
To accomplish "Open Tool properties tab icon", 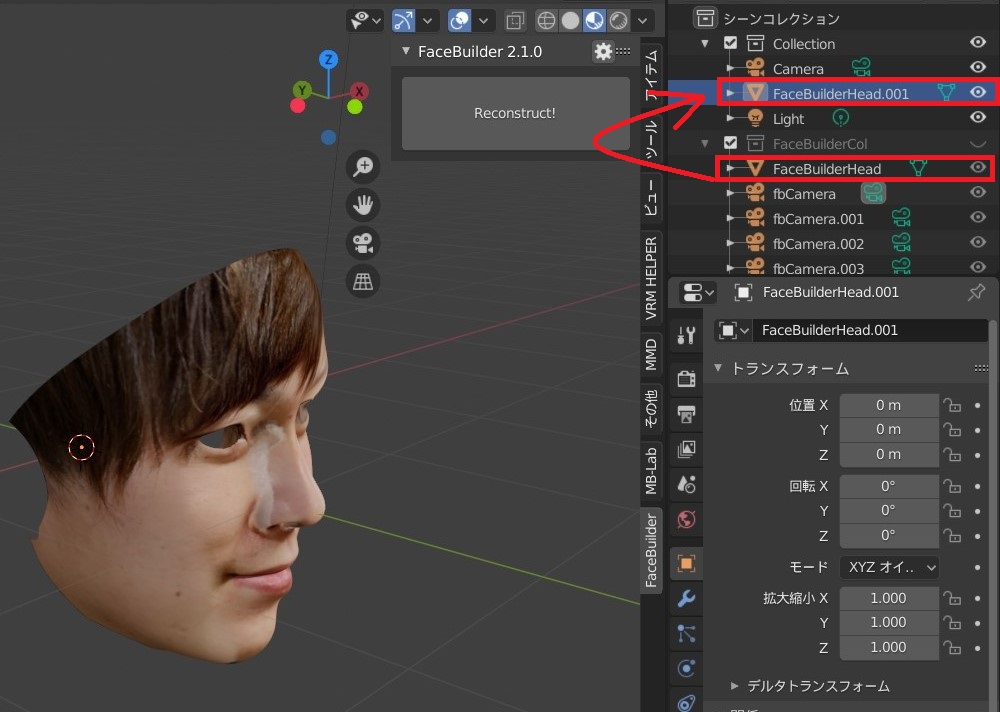I will click(686, 336).
